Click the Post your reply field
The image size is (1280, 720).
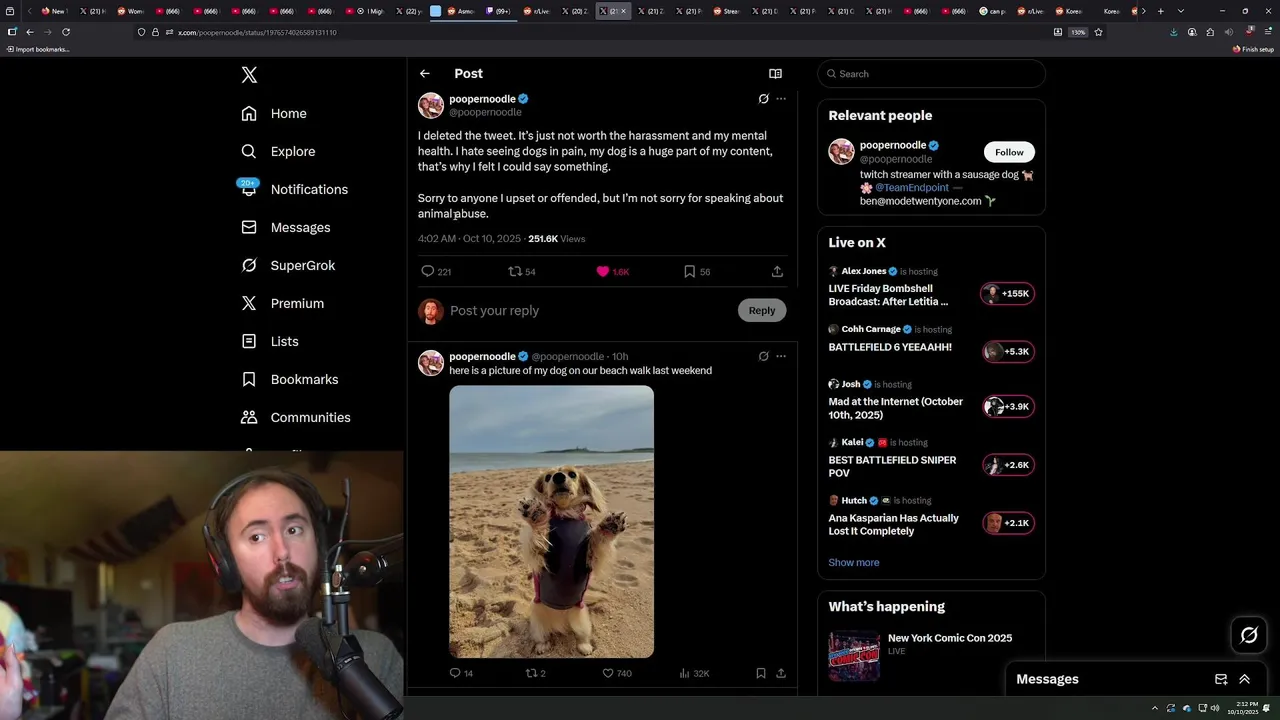click(590, 310)
